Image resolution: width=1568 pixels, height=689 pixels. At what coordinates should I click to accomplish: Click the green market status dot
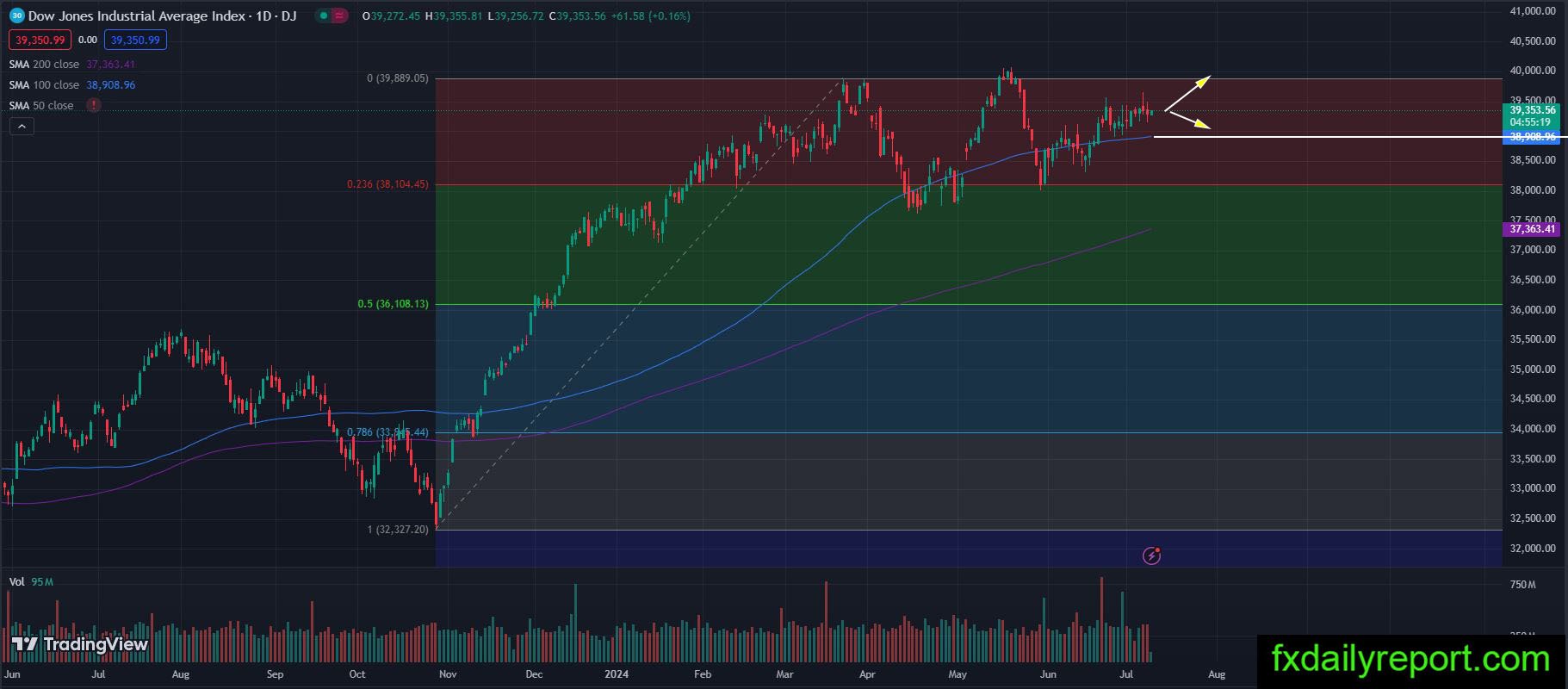322,16
